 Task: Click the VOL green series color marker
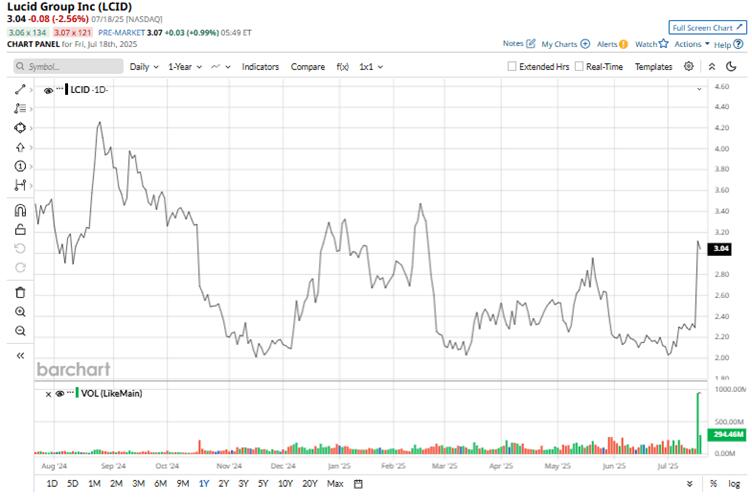pyautogui.click(x=77, y=393)
